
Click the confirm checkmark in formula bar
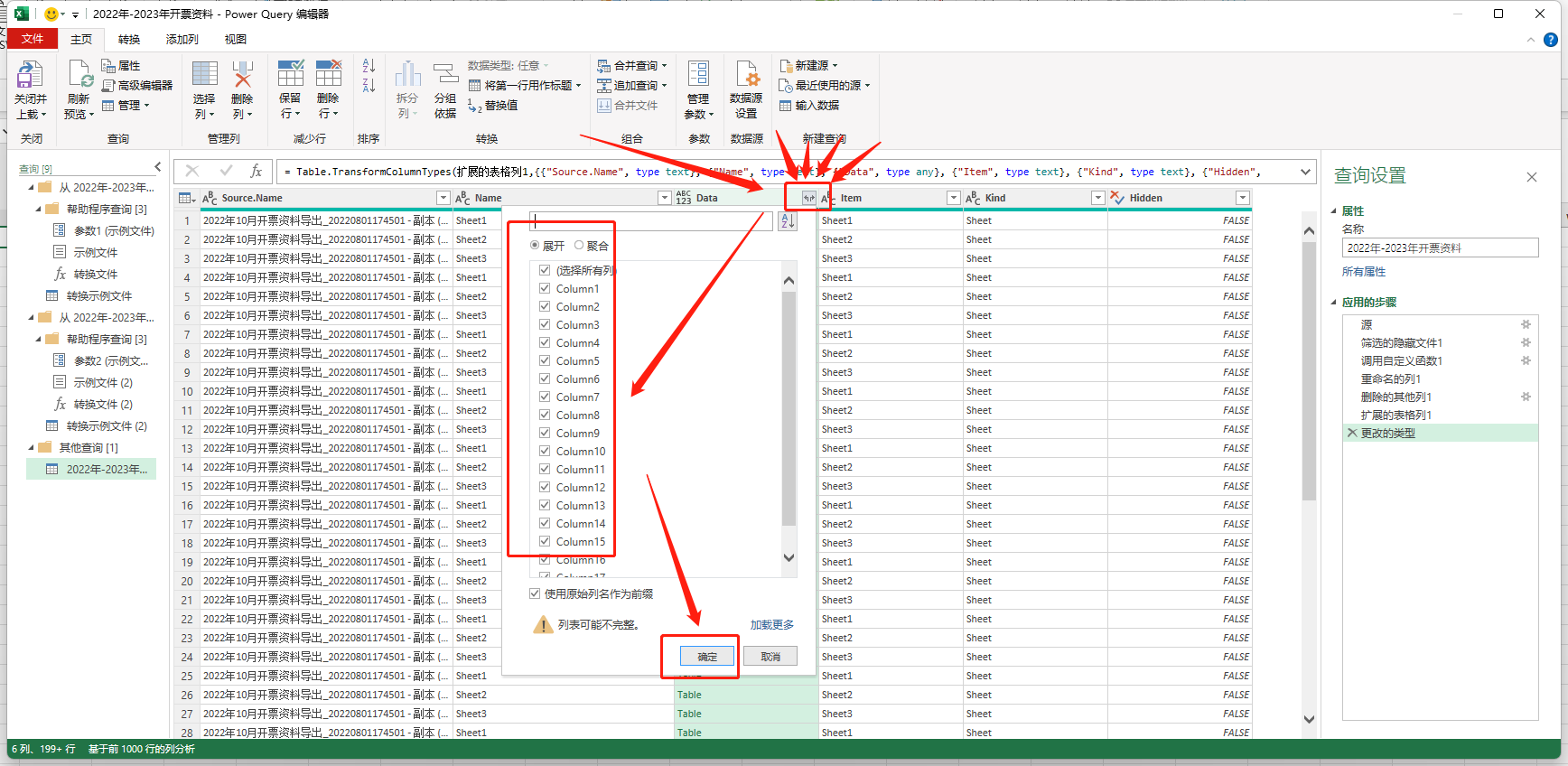tap(226, 171)
